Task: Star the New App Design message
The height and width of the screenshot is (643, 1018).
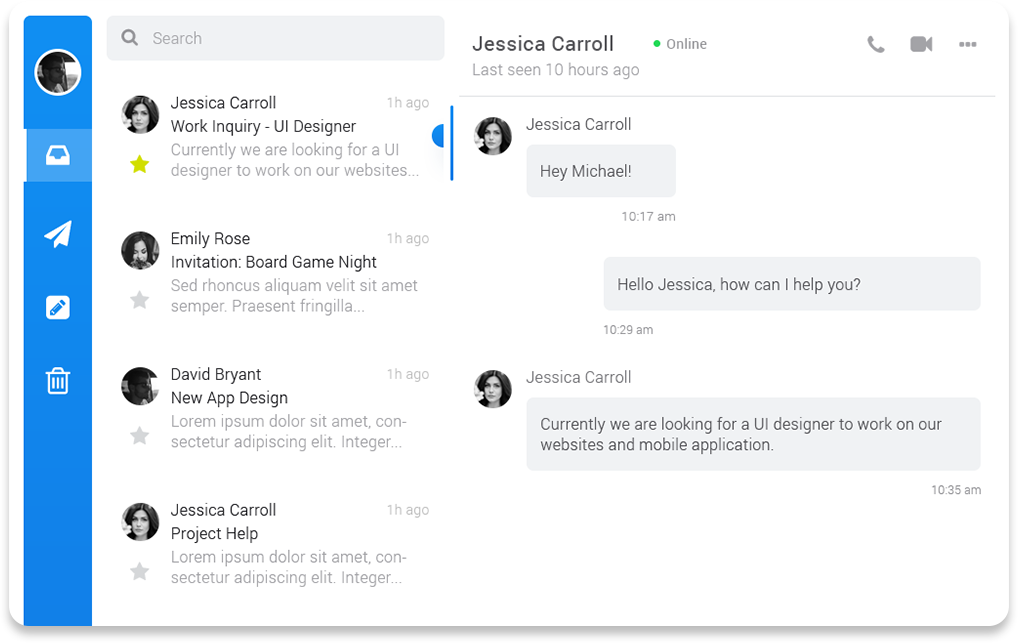Action: click(x=140, y=435)
